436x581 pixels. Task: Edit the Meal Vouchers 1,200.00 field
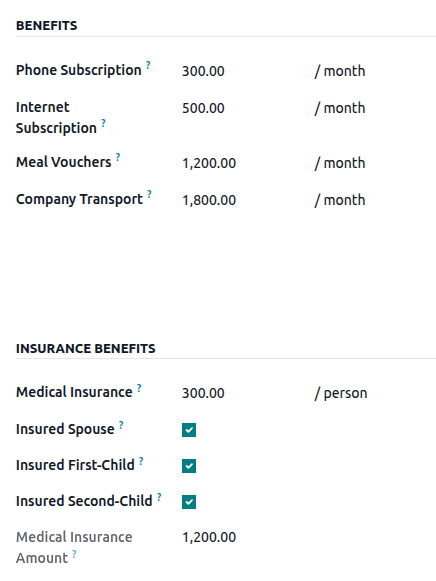click(244, 163)
